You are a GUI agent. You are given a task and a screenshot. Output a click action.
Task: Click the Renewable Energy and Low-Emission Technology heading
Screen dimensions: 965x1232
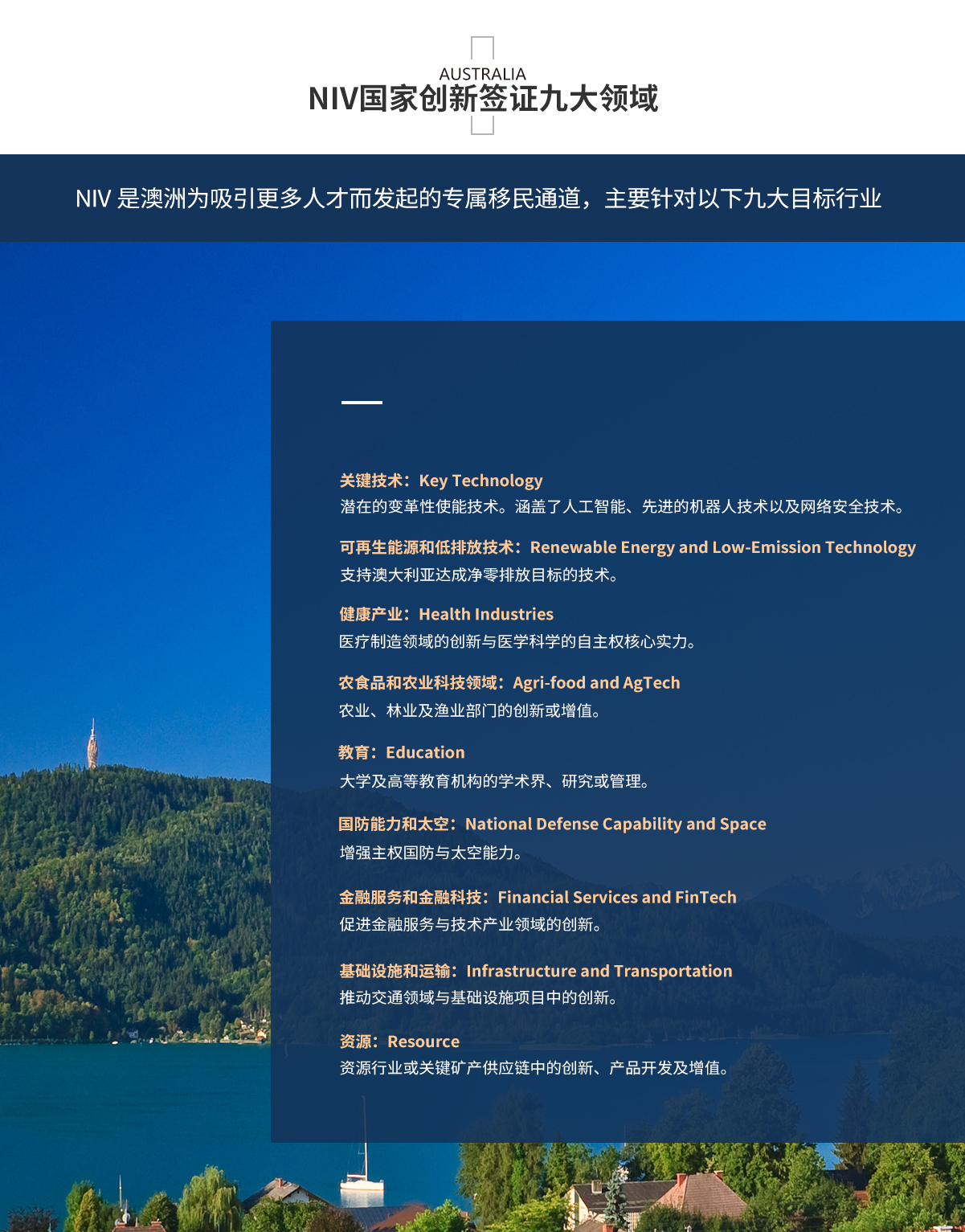(x=627, y=547)
